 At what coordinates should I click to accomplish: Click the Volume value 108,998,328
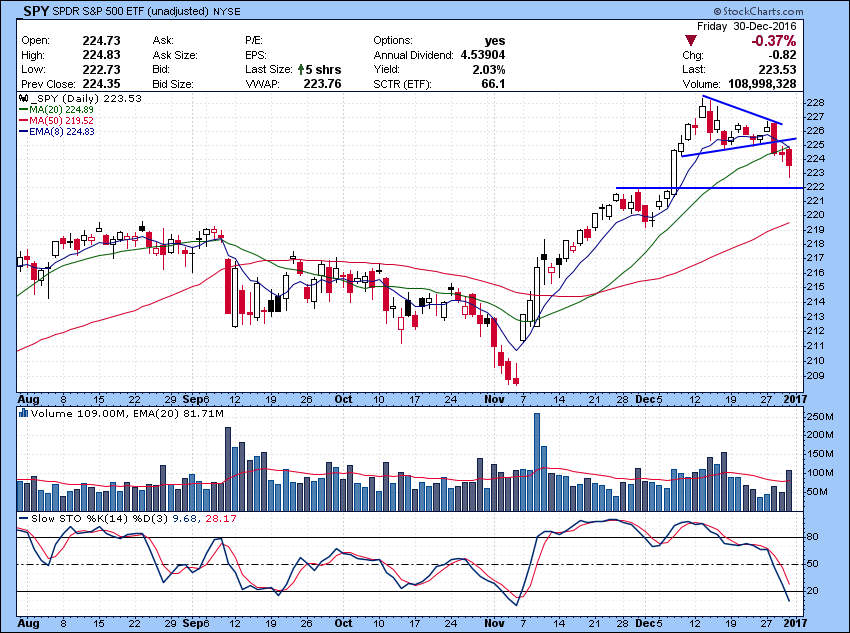coord(761,84)
